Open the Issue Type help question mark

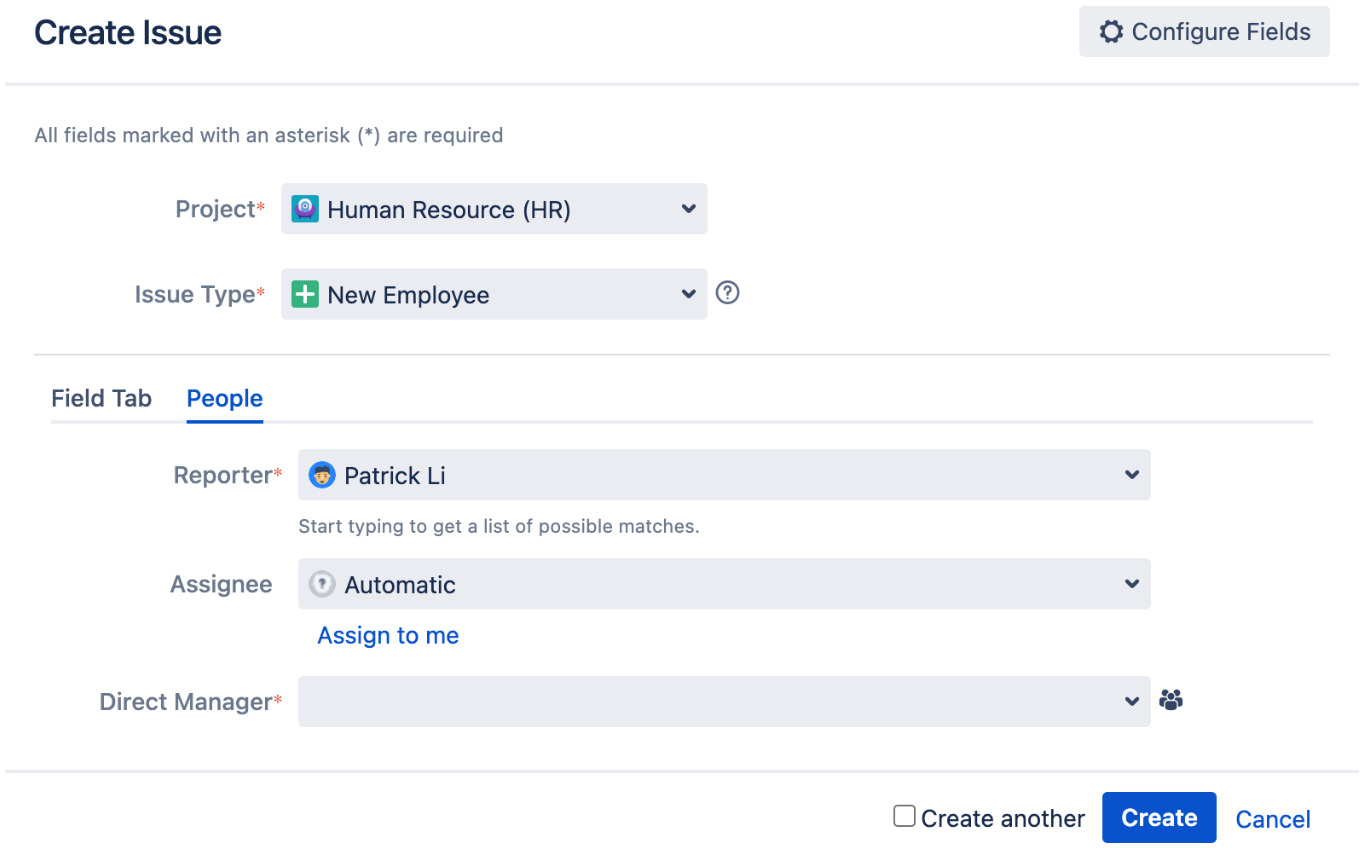pos(727,293)
